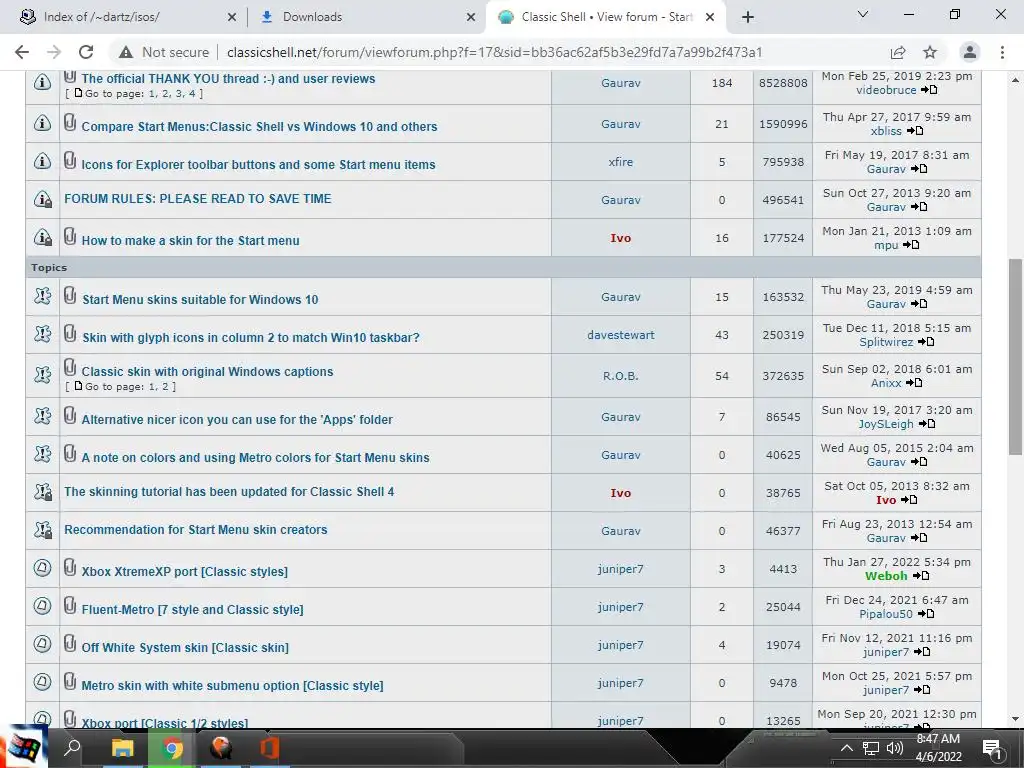Click the topic status icon for Xbox XtremeXP port
1024x768 pixels.
click(x=42, y=568)
